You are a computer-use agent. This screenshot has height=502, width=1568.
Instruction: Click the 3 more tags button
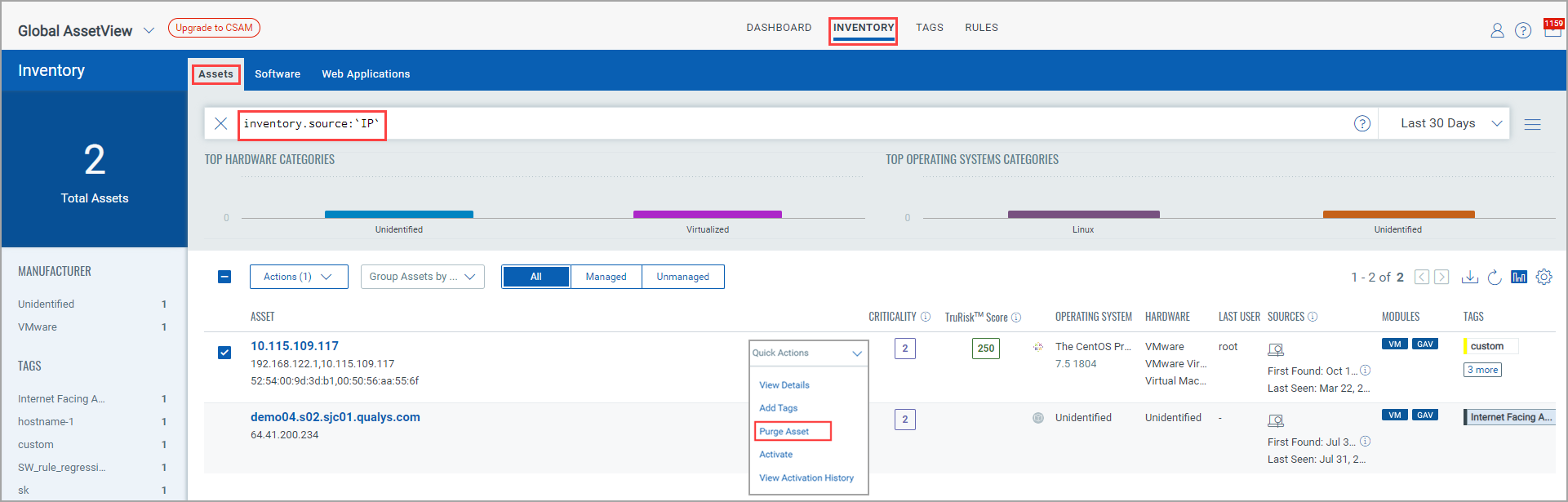1482,370
